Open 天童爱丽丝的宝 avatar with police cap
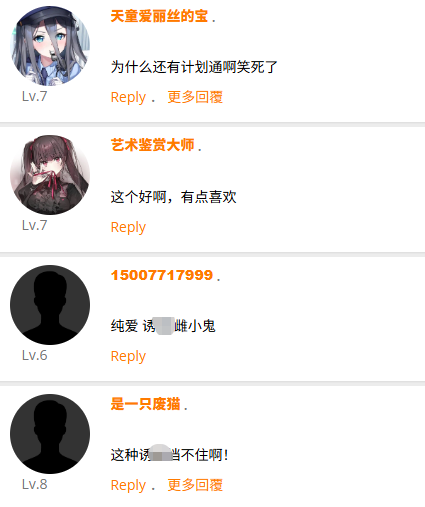Image resolution: width=425 pixels, height=507 pixels. point(50,46)
